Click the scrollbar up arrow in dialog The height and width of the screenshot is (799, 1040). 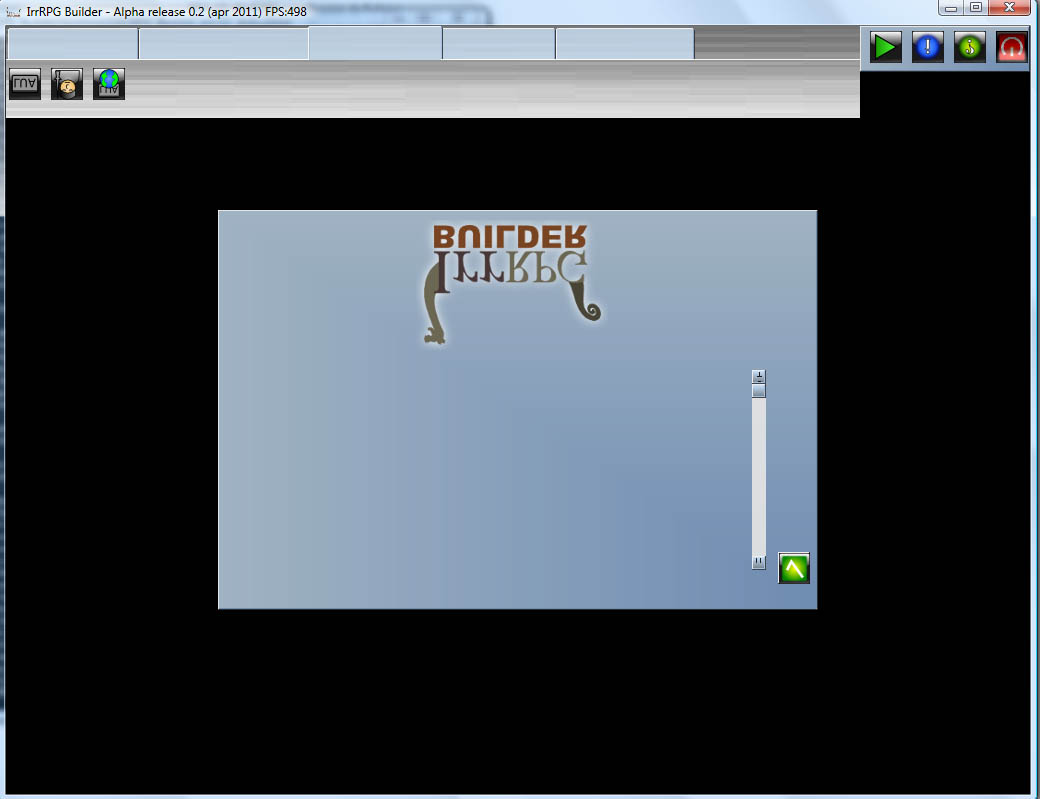click(x=759, y=377)
